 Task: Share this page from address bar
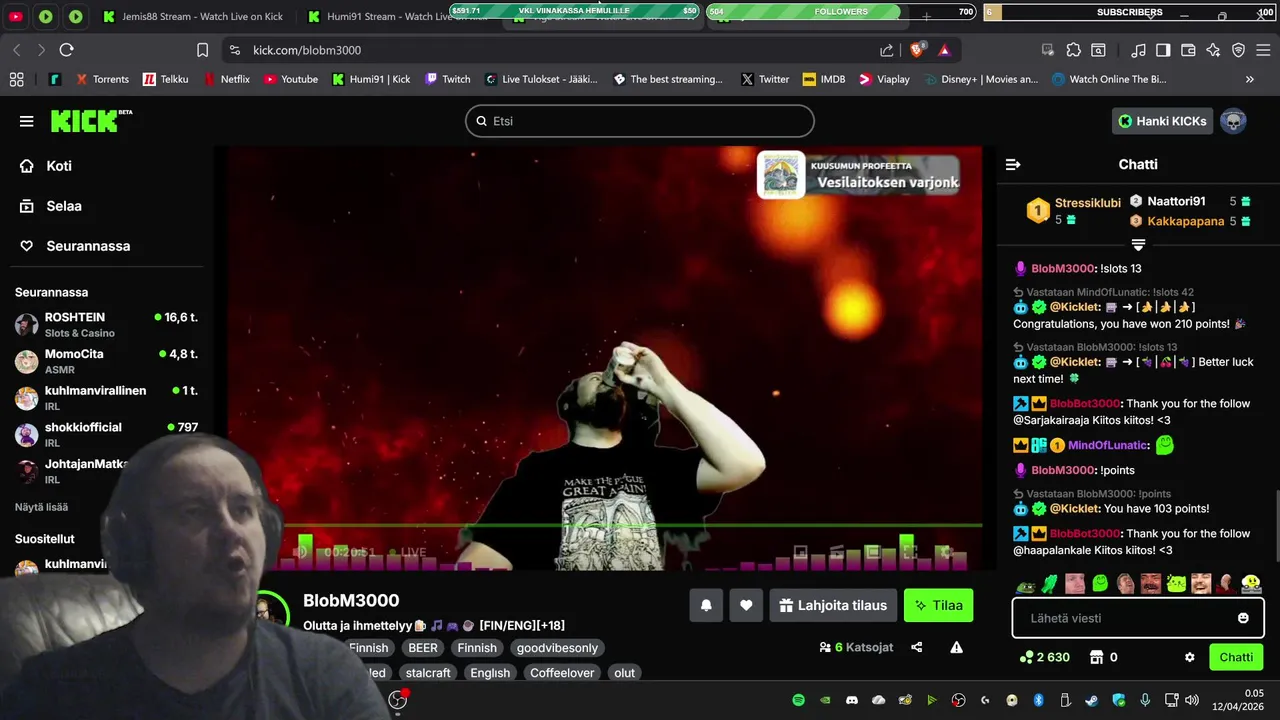point(886,50)
